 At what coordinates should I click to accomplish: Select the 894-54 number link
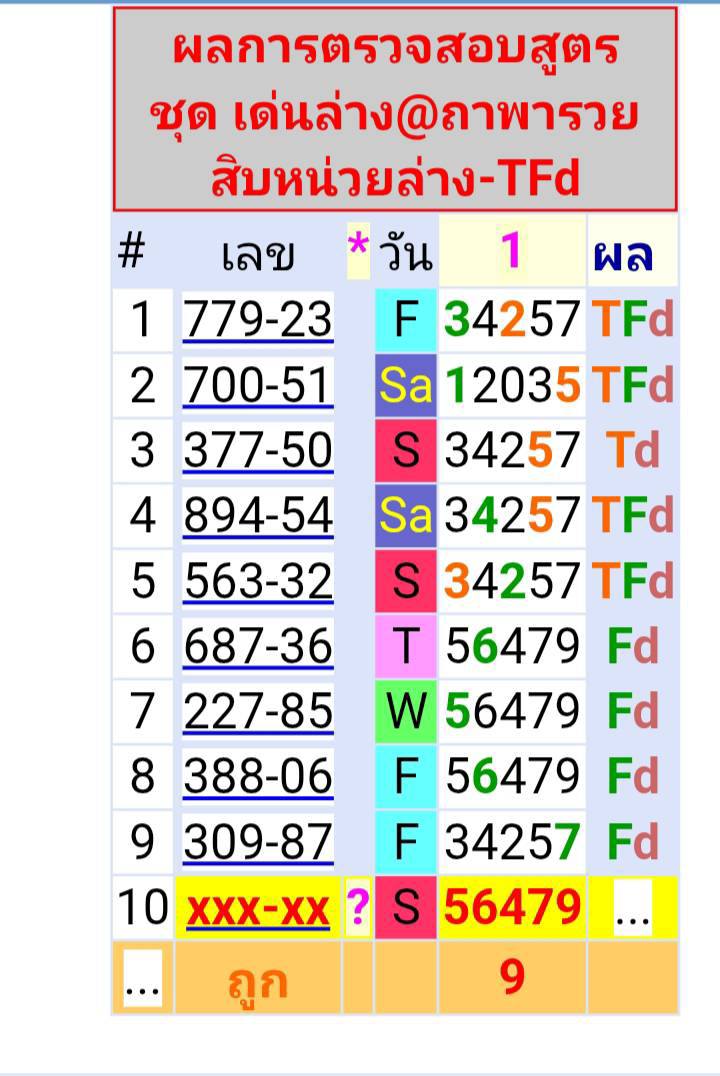(x=258, y=515)
